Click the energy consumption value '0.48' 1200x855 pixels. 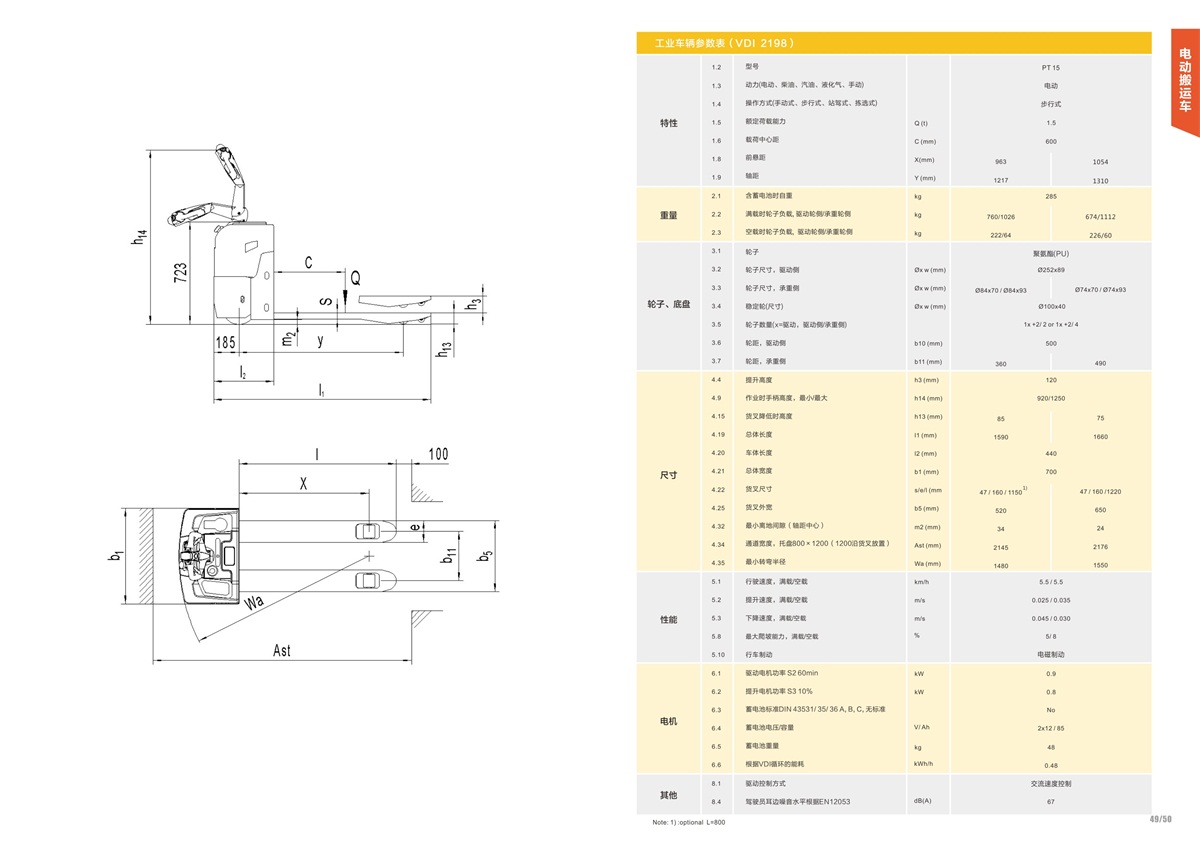pos(1050,765)
